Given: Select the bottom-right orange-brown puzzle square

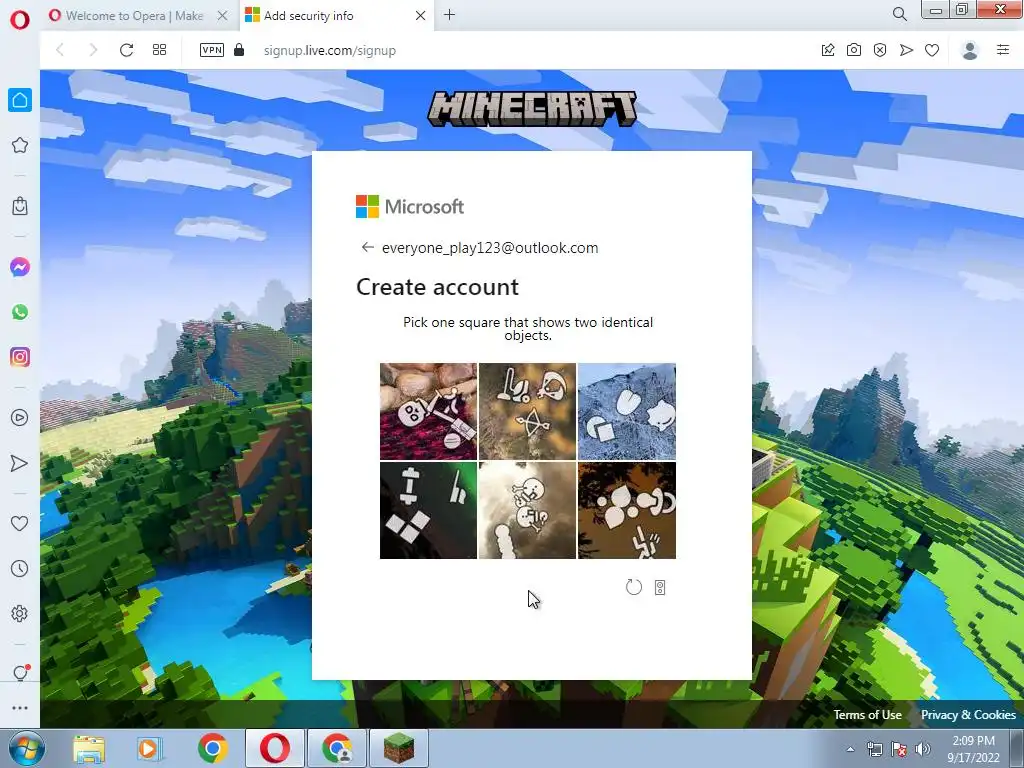Looking at the screenshot, I should click(627, 511).
